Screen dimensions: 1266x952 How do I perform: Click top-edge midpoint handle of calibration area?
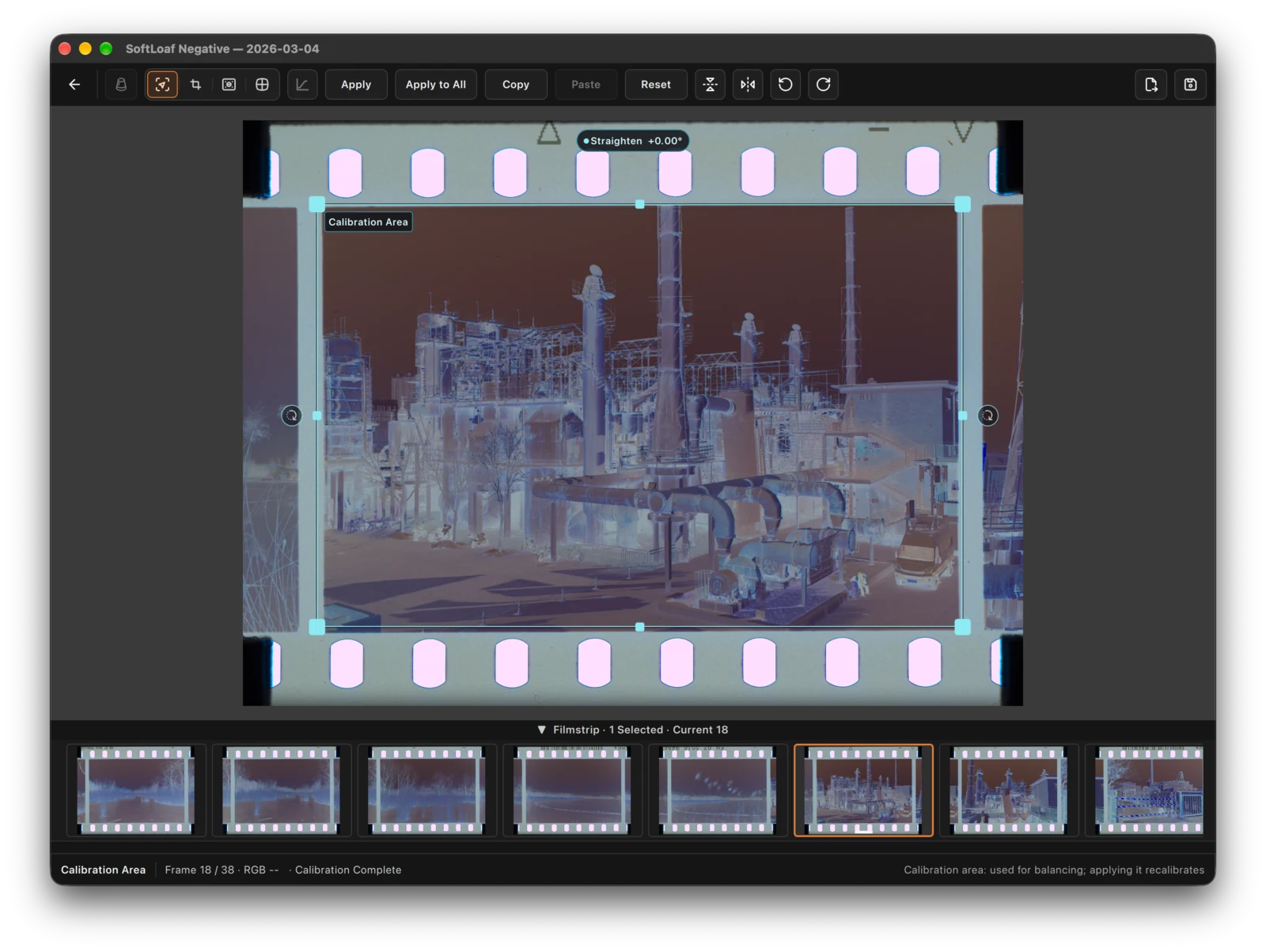coord(639,204)
